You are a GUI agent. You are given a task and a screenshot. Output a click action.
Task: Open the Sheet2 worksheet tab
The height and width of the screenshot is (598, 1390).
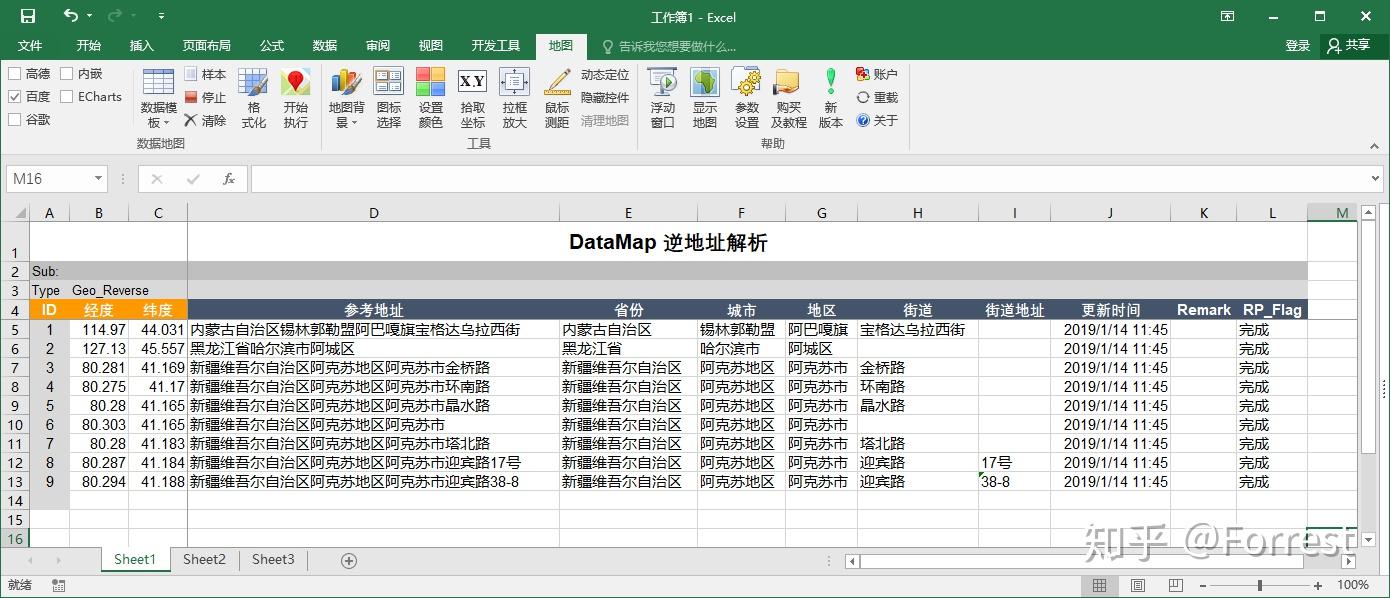coord(204,560)
